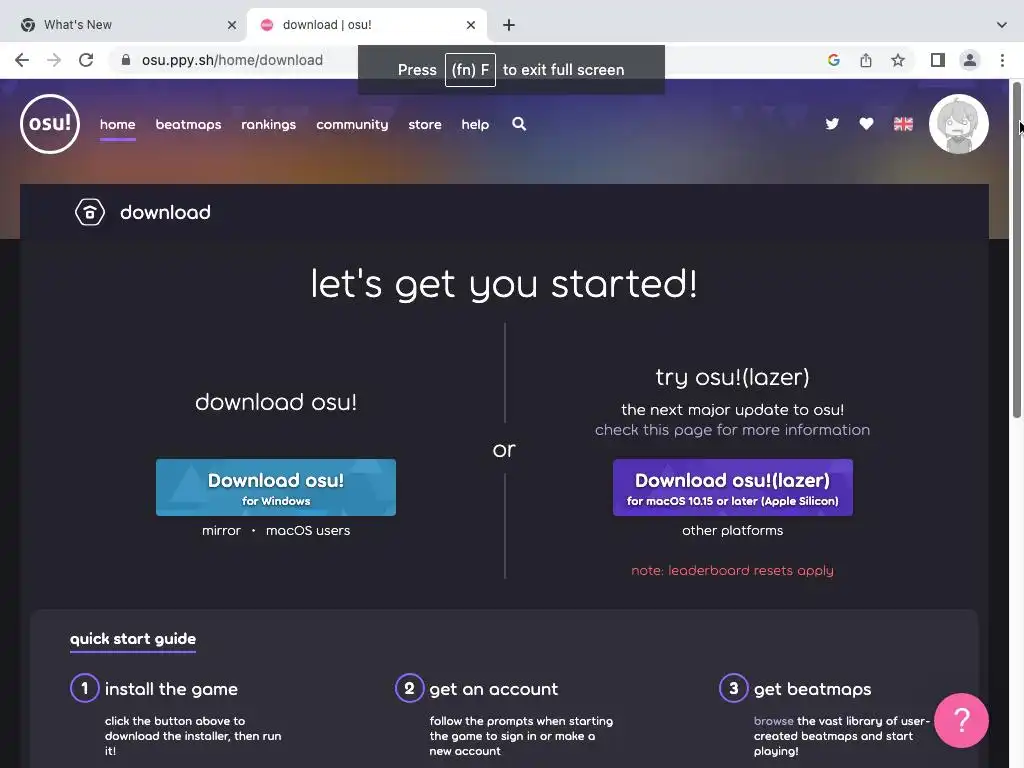Click the osu! logo
This screenshot has height=768, width=1024.
tap(50, 124)
